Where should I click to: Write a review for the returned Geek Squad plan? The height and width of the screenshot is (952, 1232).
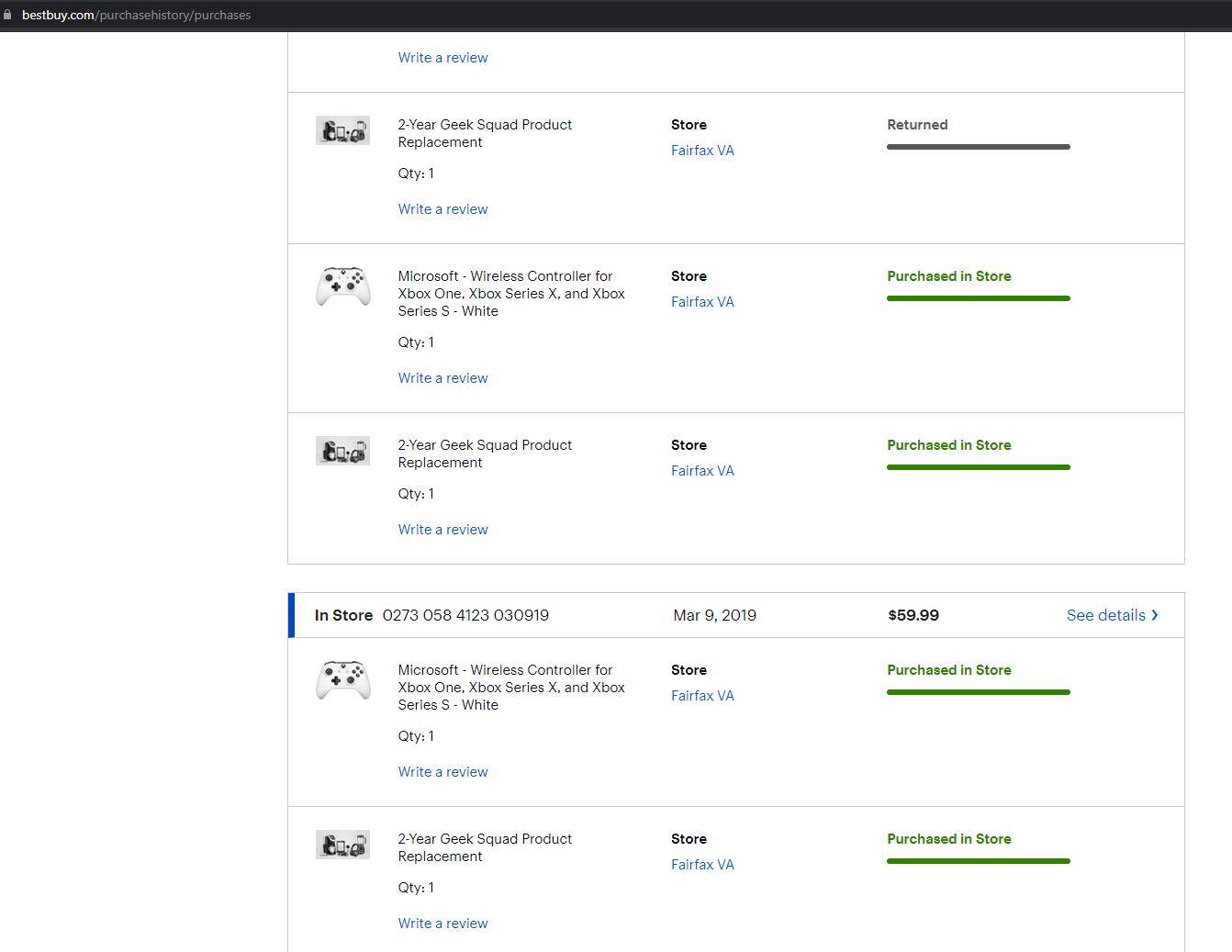click(x=442, y=209)
